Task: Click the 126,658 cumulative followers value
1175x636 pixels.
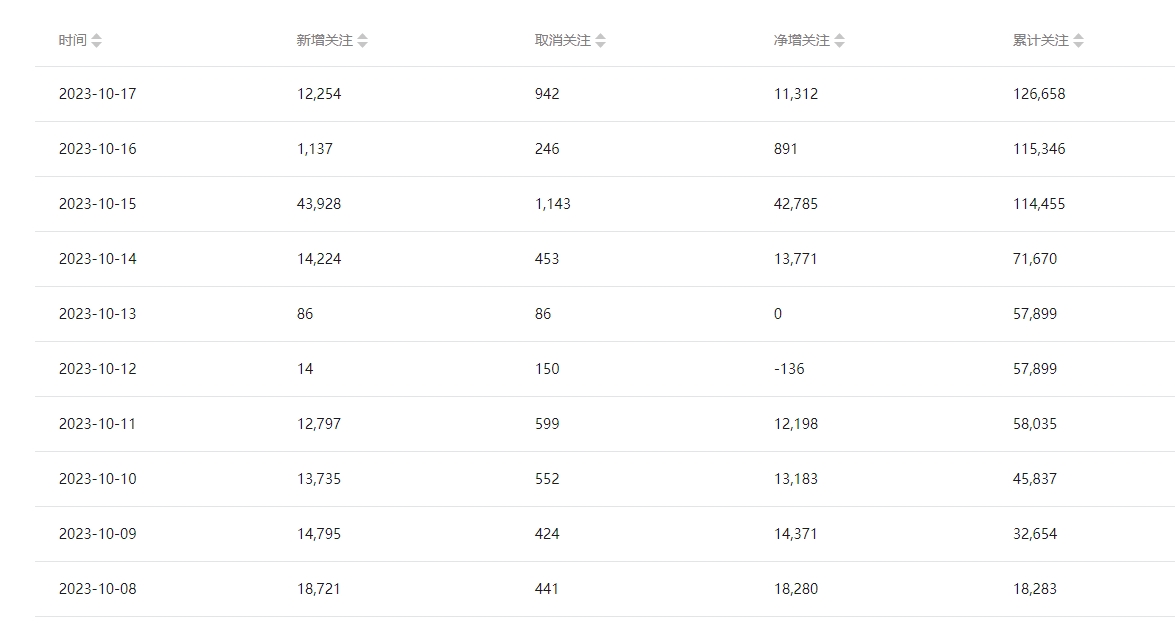Action: [1039, 94]
